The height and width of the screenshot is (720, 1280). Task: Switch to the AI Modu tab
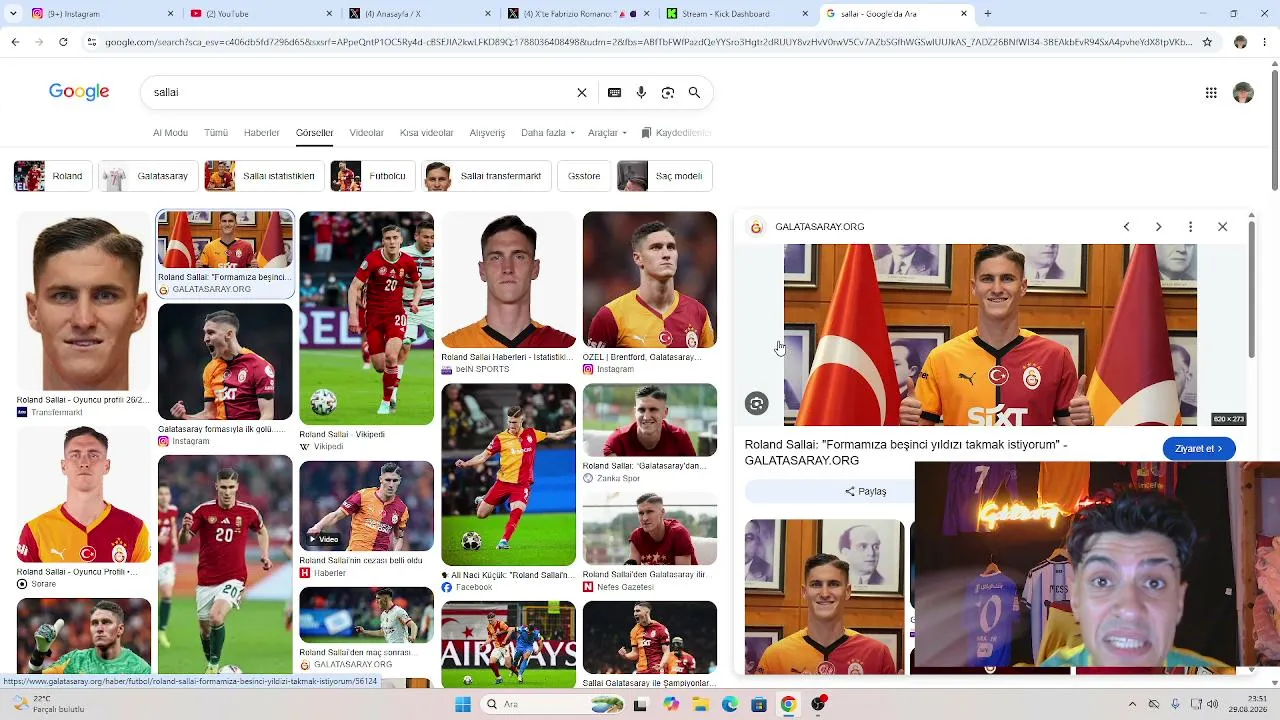(x=170, y=133)
